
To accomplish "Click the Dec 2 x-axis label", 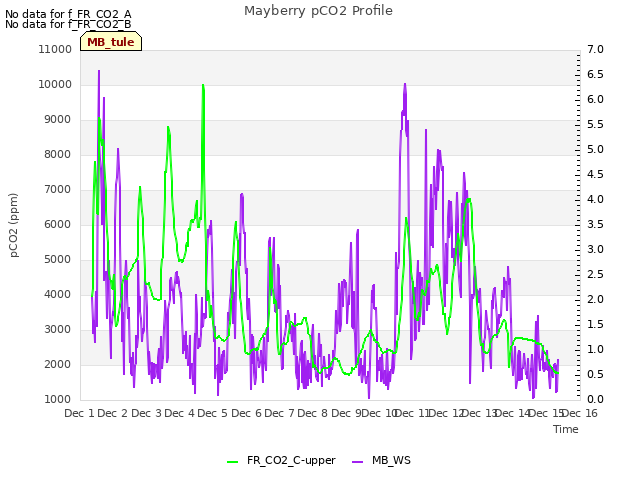I will click(113, 413).
